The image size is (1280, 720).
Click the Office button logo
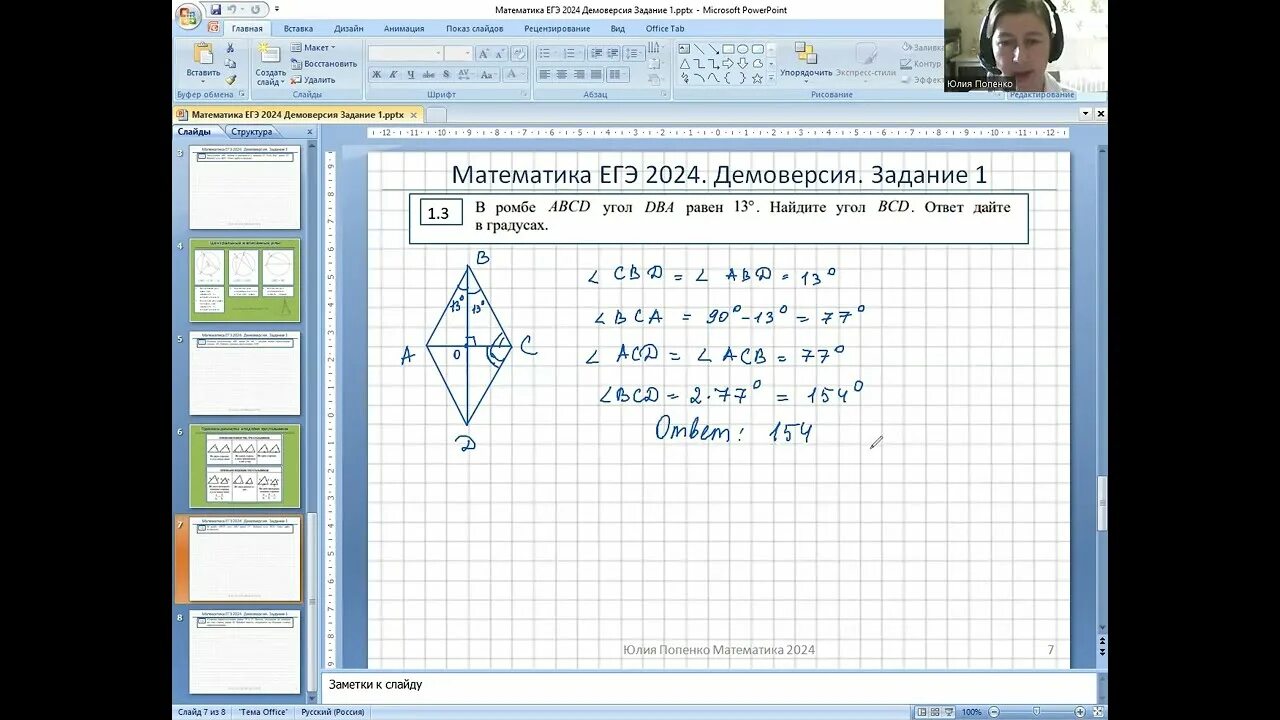pyautogui.click(x=187, y=15)
